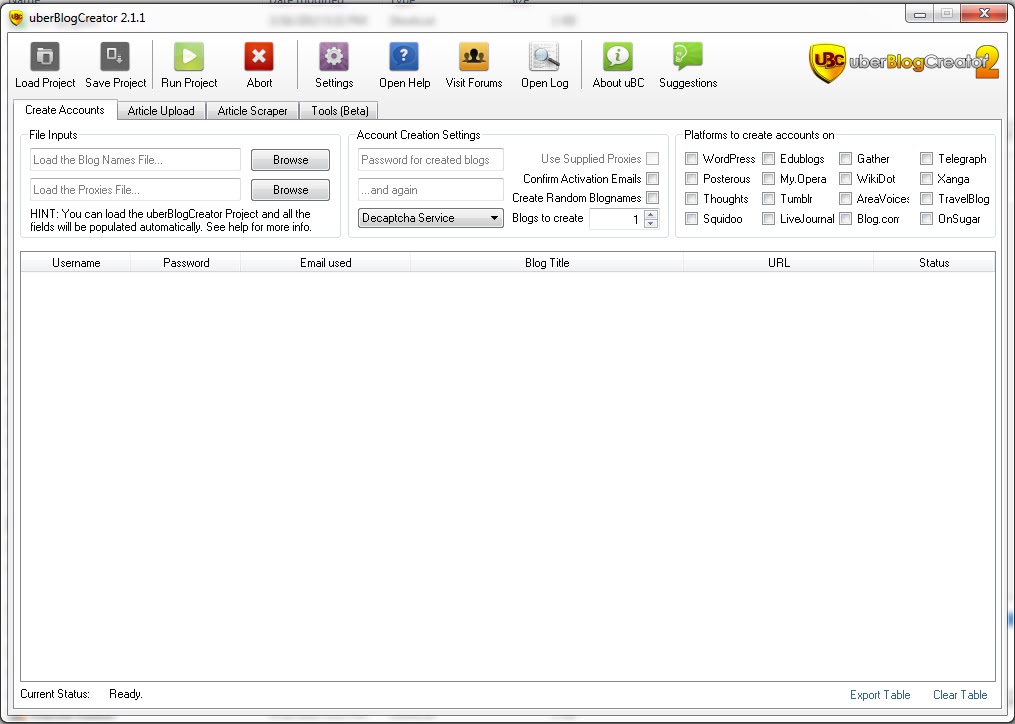
Task: Check the AreaVoices platform checkbox
Action: pyautogui.click(x=845, y=199)
